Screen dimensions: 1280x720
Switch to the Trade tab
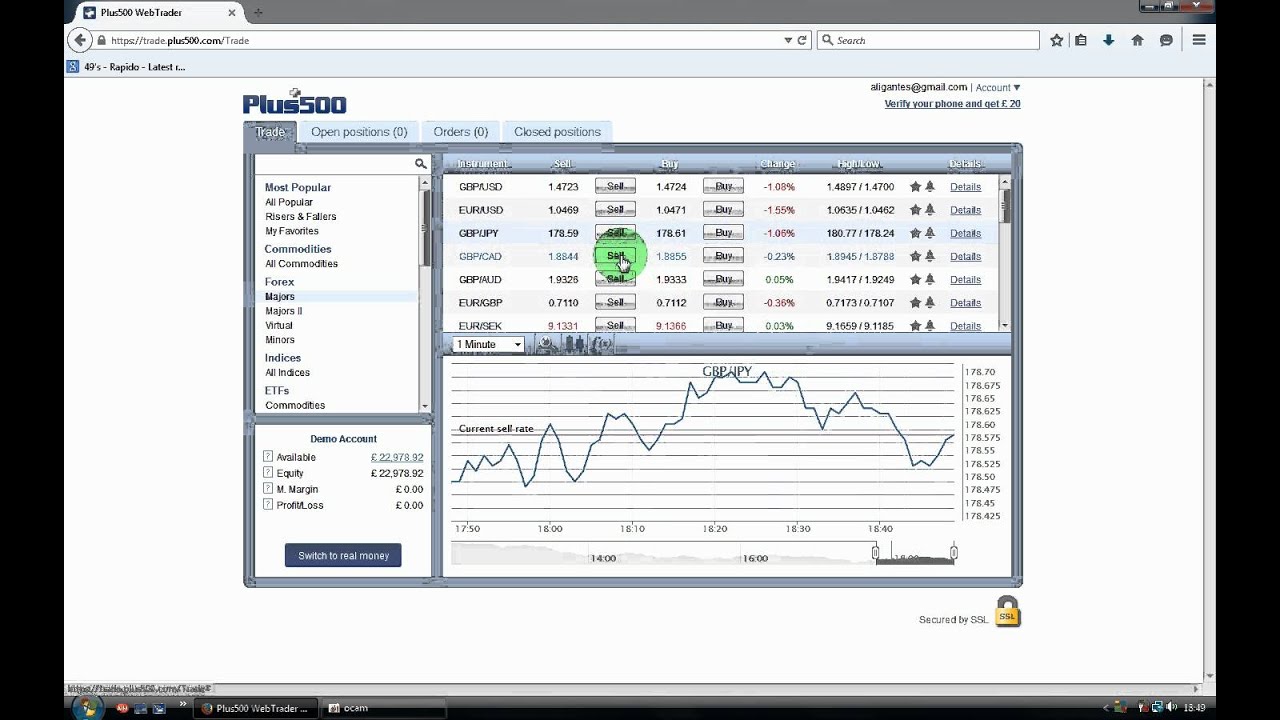[x=270, y=132]
